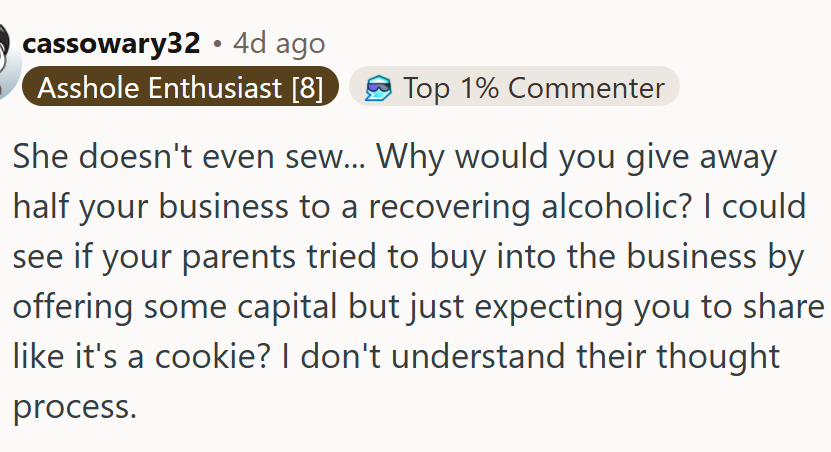Screen dimensions: 831x452
Task: Click the word 'expecting' in the comment body
Action: coord(549,307)
